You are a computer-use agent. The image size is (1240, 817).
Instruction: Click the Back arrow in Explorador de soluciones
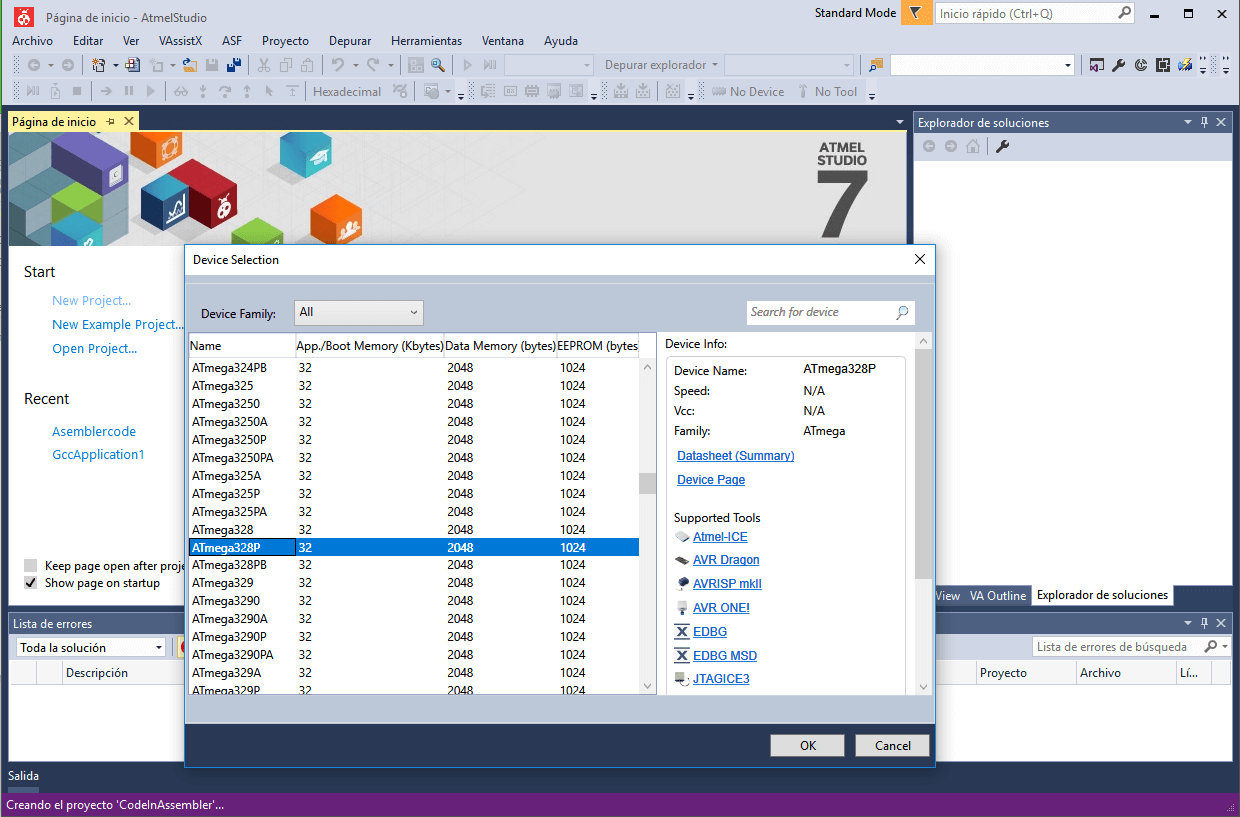point(929,146)
